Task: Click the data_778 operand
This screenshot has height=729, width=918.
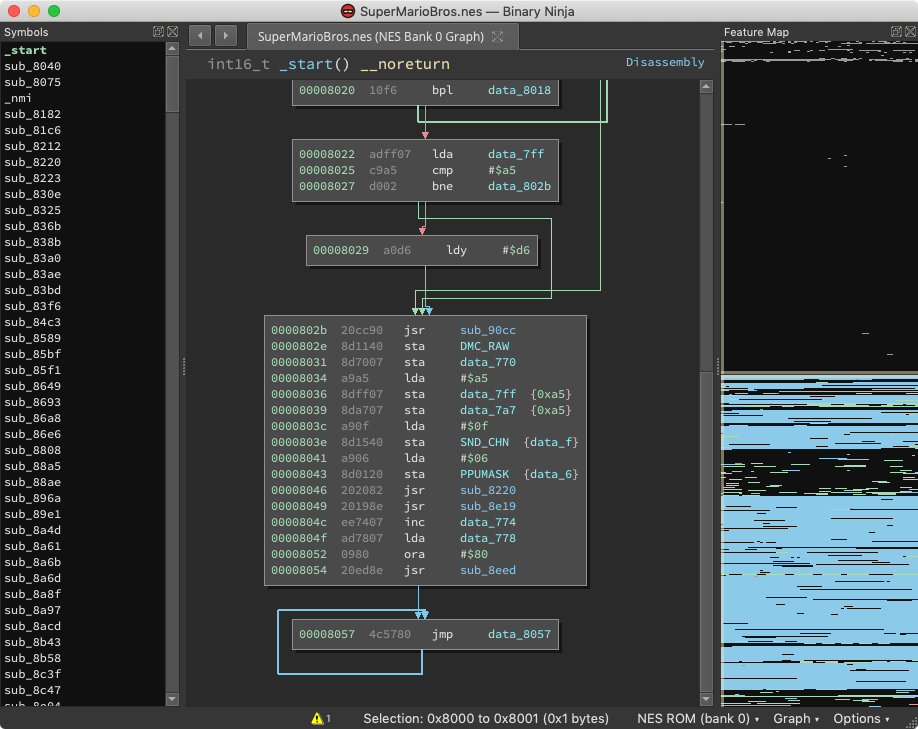Action: (488, 539)
